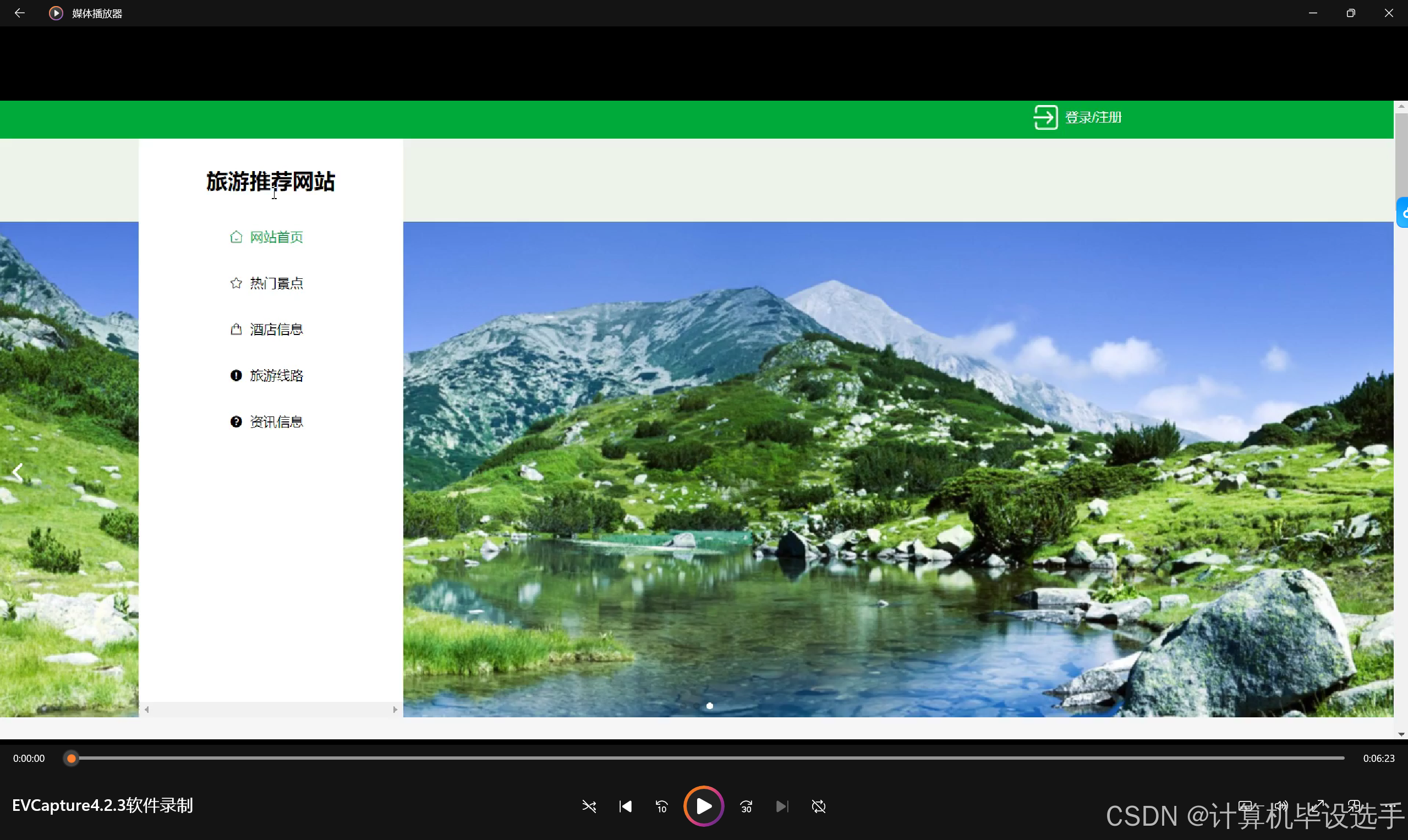
Task: Open 网站首页 menu item
Action: [x=276, y=237]
